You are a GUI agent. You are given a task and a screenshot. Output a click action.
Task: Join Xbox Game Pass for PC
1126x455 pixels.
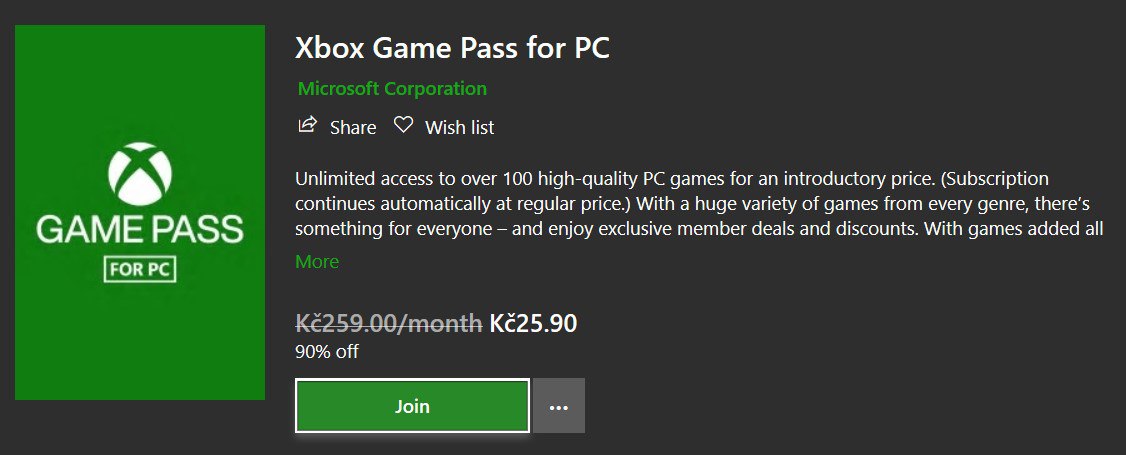click(x=412, y=406)
